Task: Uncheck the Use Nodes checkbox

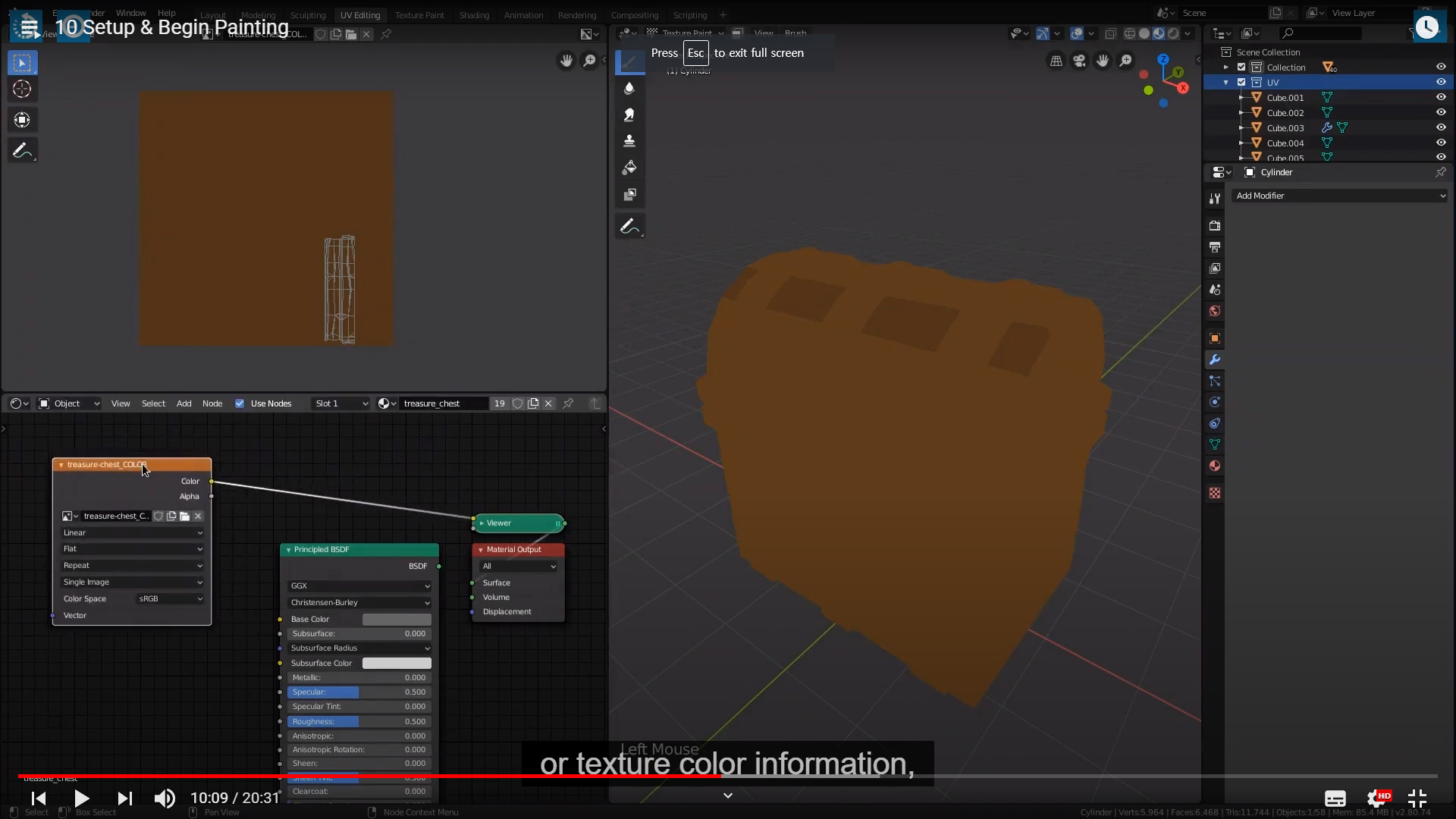Action: 240,403
